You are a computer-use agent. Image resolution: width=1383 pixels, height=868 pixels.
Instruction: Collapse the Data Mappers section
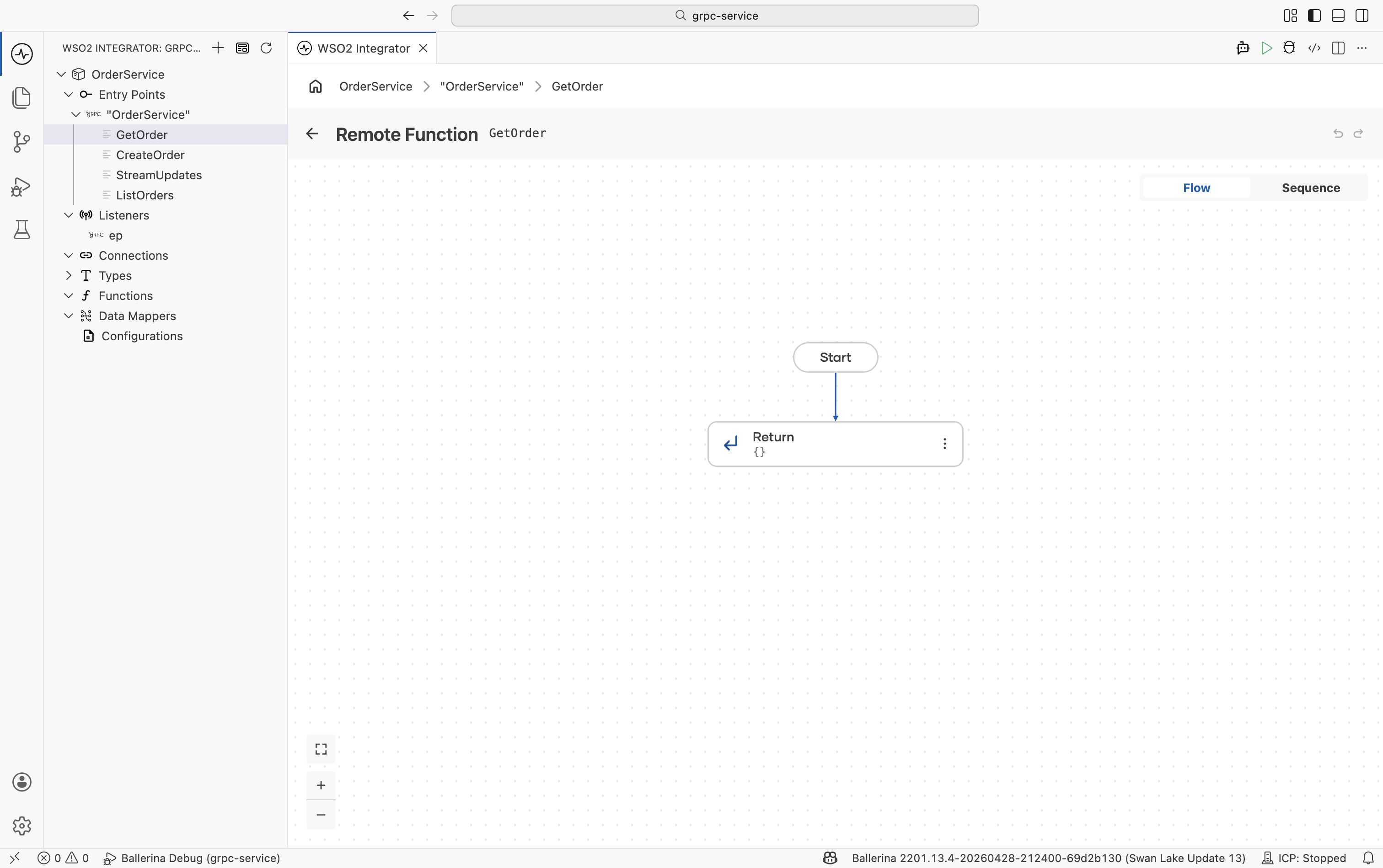click(68, 315)
